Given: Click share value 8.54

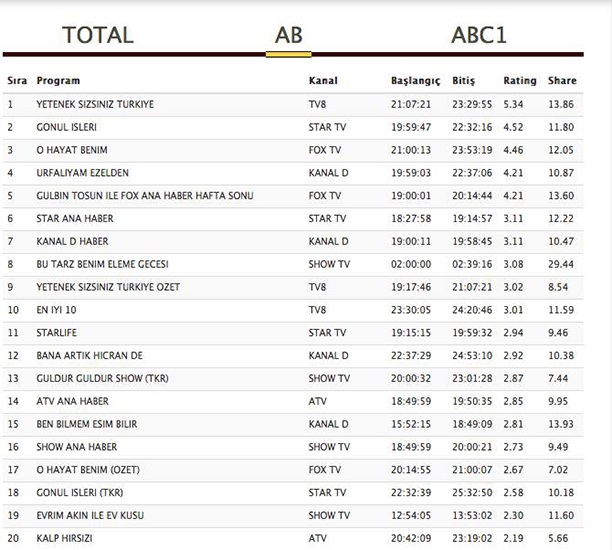Looking at the screenshot, I should (558, 287).
